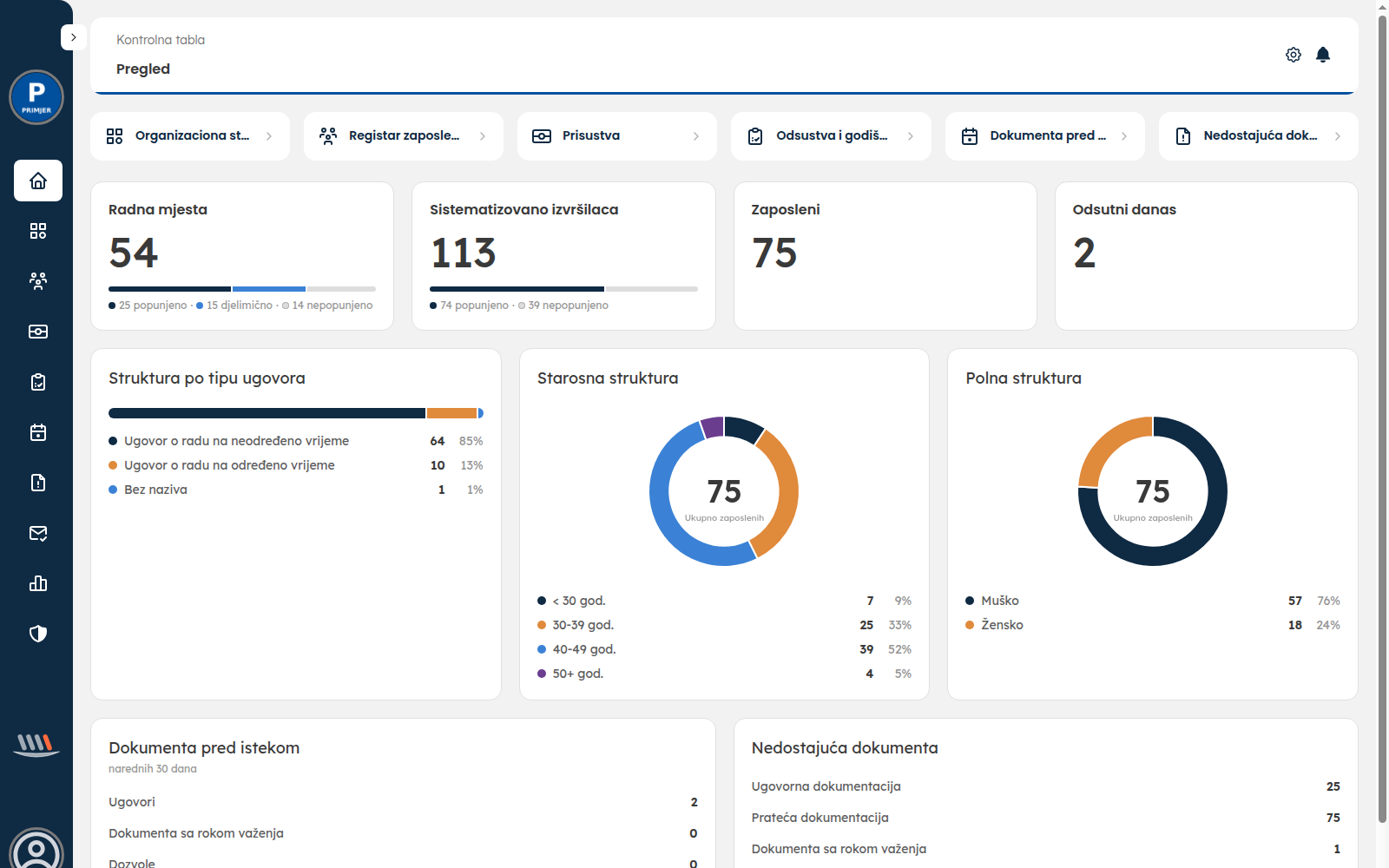Select 'Ugovor o radu na određeno vrijeme' row
This screenshot has height=868, width=1389.
pos(296,465)
